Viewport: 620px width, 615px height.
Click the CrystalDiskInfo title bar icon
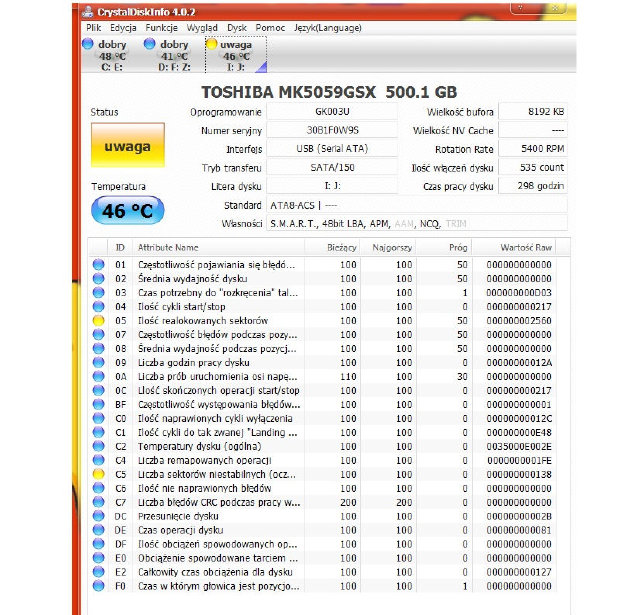click(88, 11)
